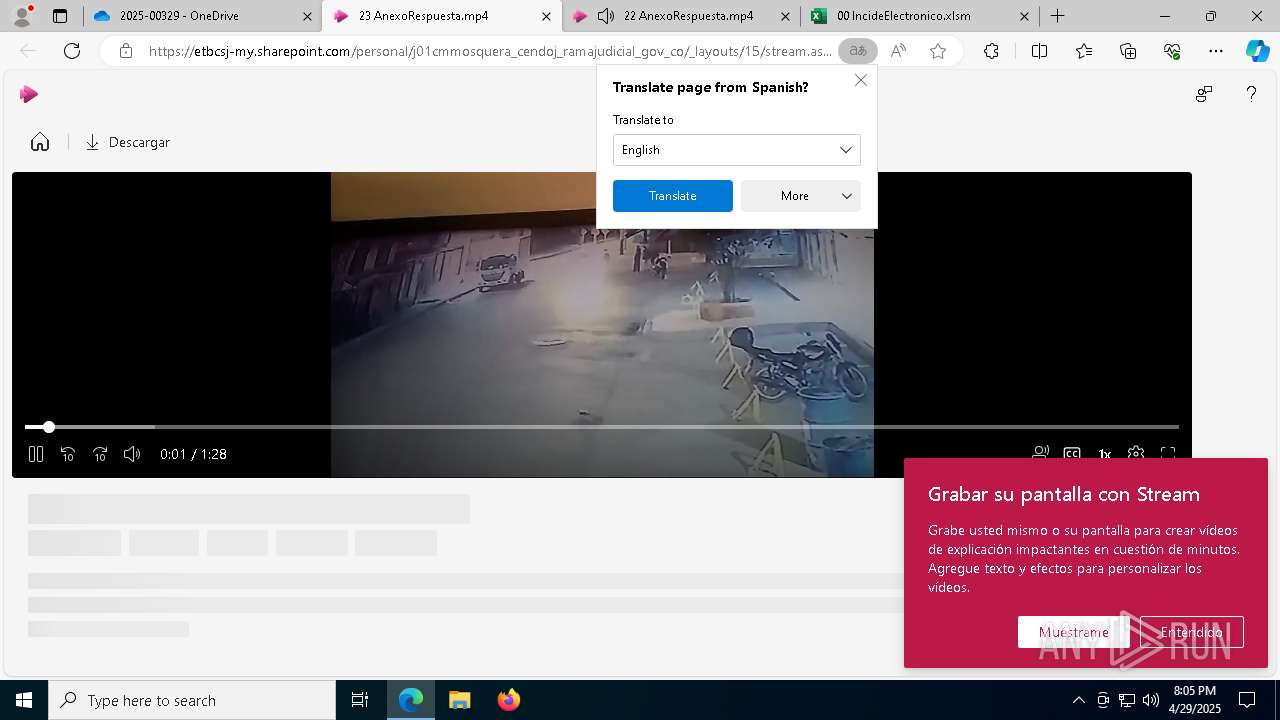Go to the Stream home icon
1280x720 pixels.
point(40,142)
